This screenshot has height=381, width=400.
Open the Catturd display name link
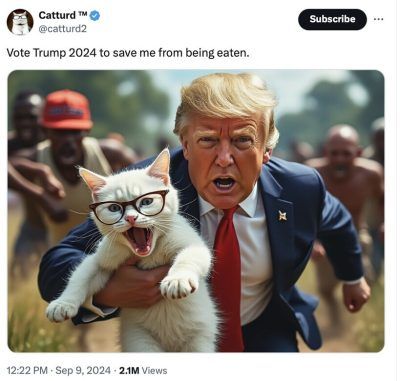coord(57,15)
